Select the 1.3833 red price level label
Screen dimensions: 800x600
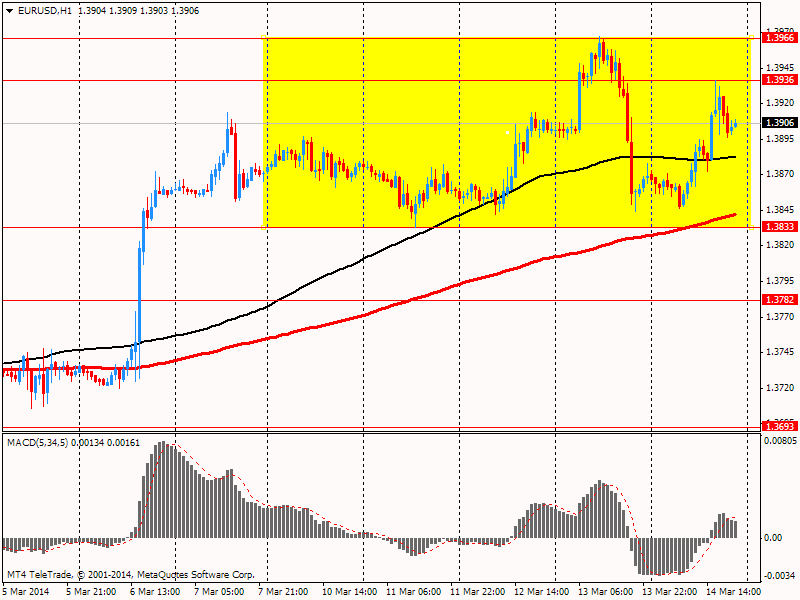(x=779, y=227)
